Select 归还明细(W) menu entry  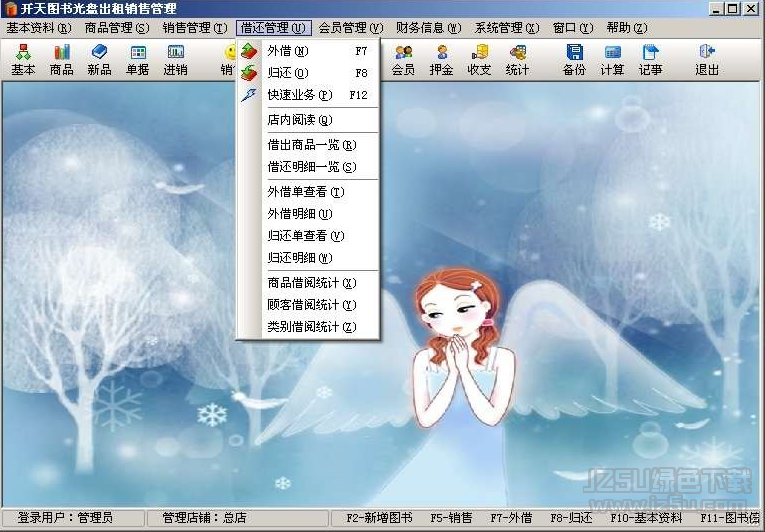(x=308, y=258)
